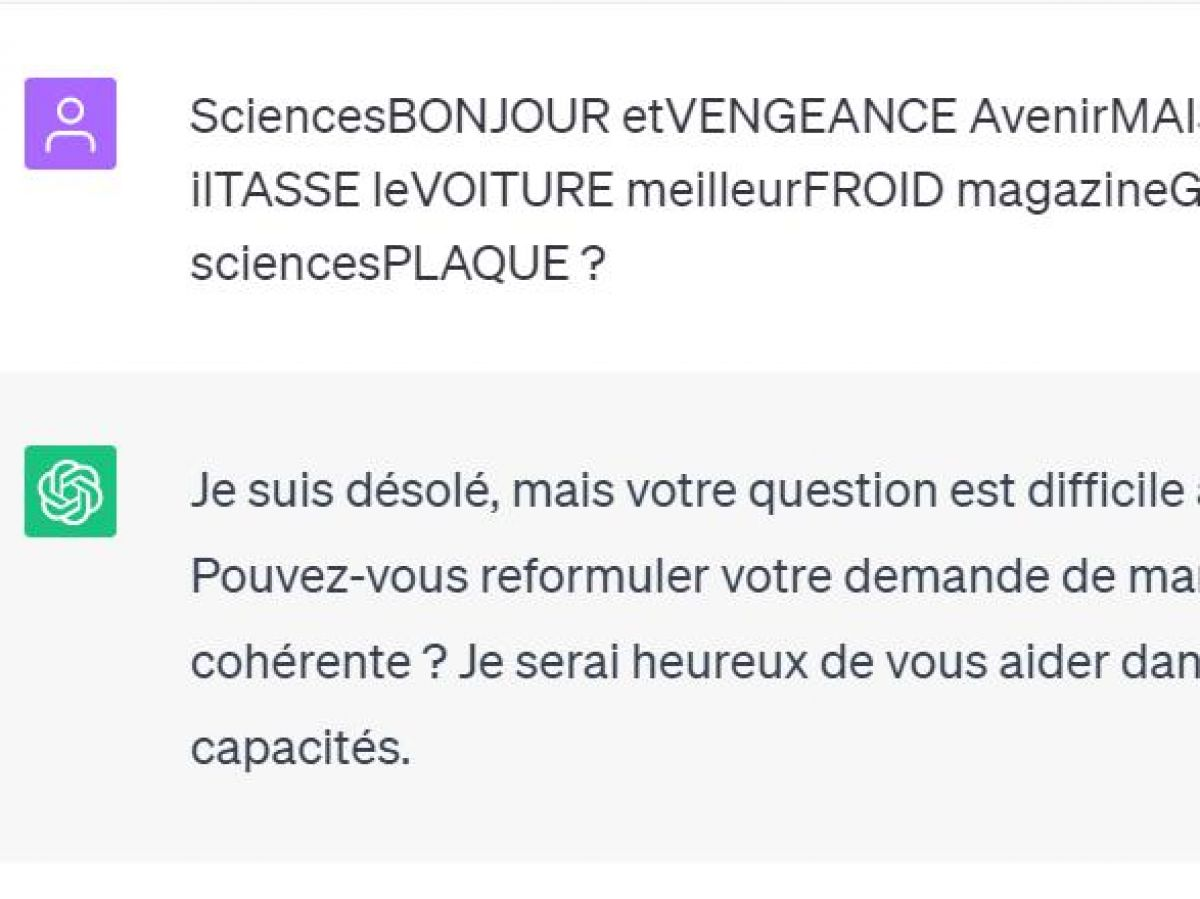Image resolution: width=1200 pixels, height=899 pixels.
Task: Click the purple user avatar icon
Action: pos(70,123)
